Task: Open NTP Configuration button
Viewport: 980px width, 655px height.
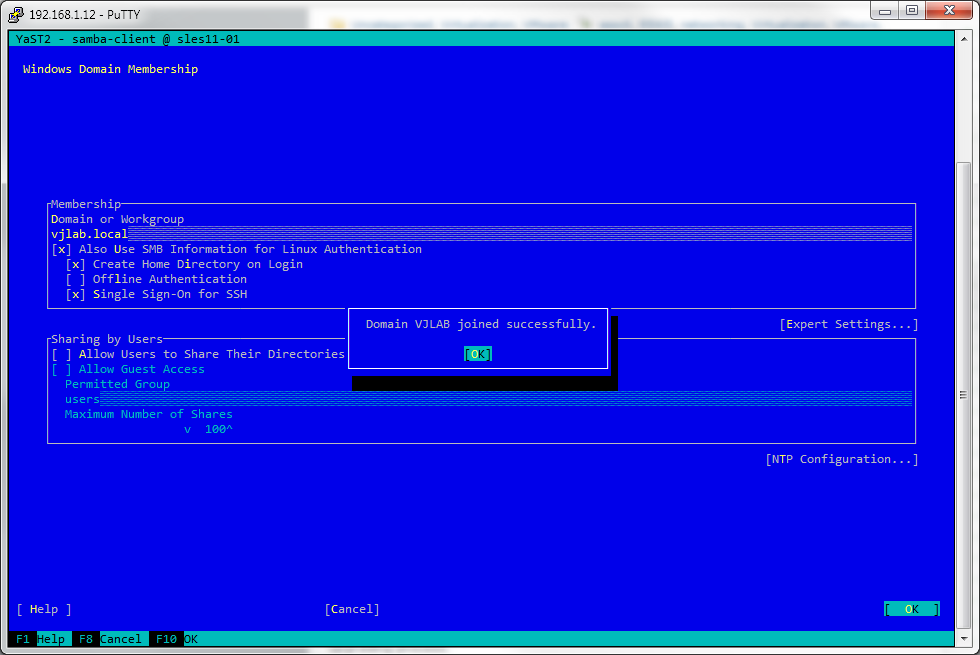Action: coord(841,459)
